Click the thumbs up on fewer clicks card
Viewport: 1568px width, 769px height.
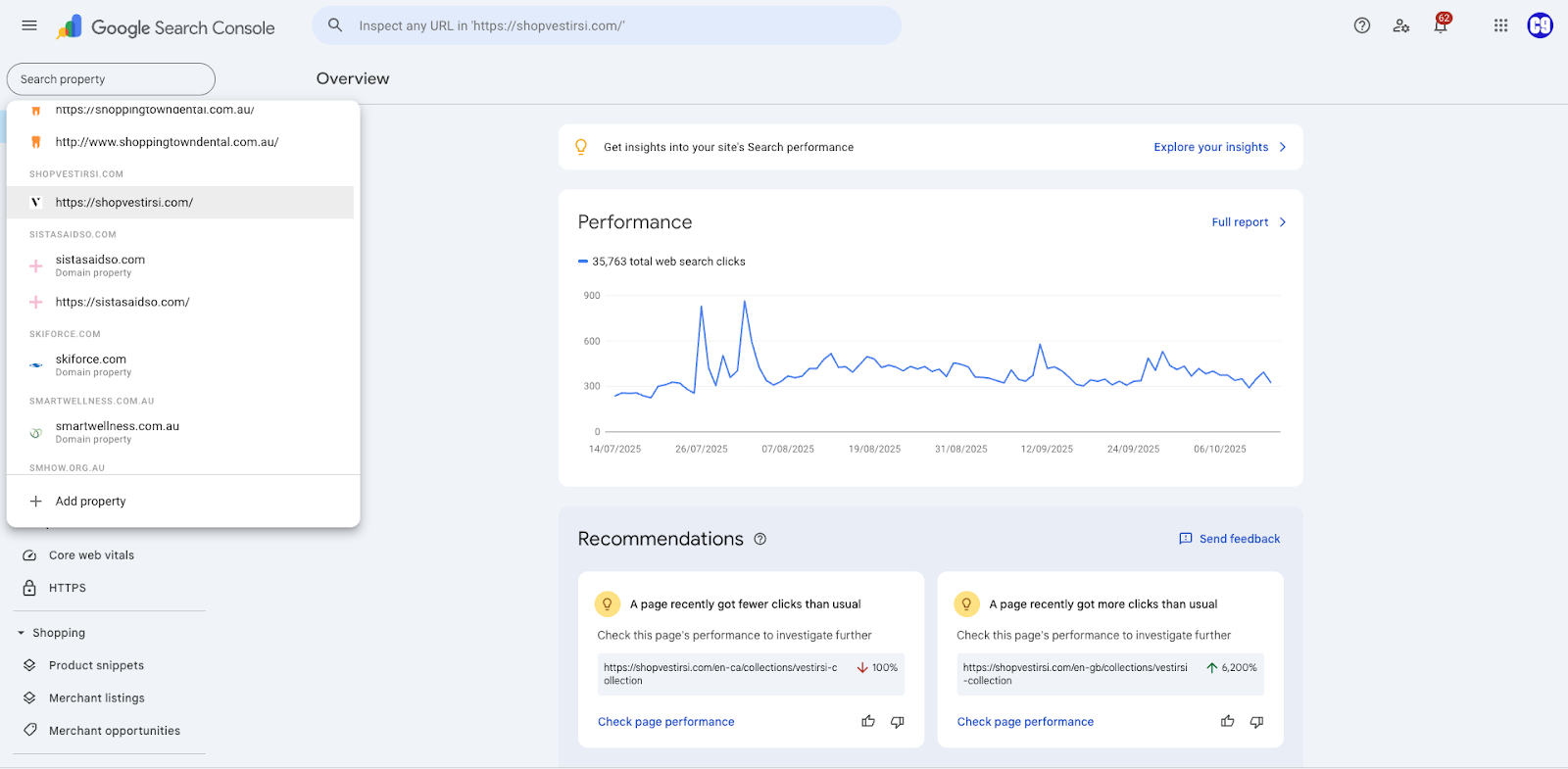[867, 722]
